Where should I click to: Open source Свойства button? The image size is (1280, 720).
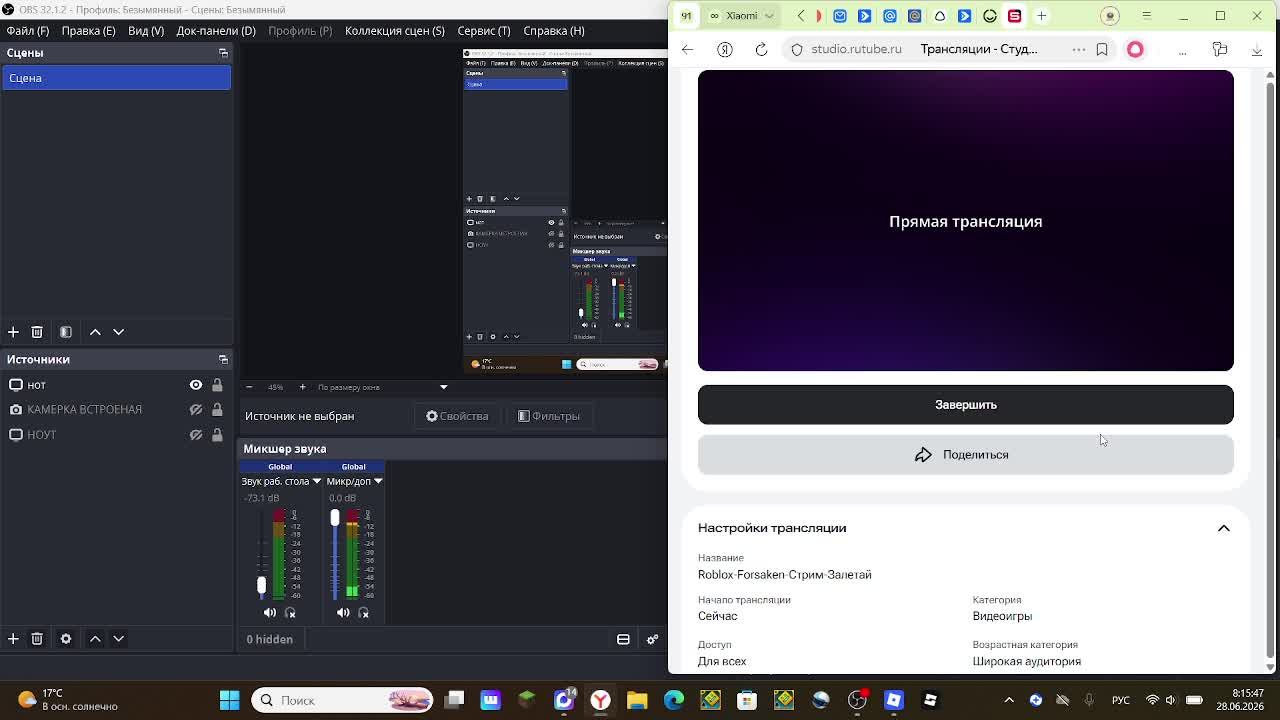(457, 416)
